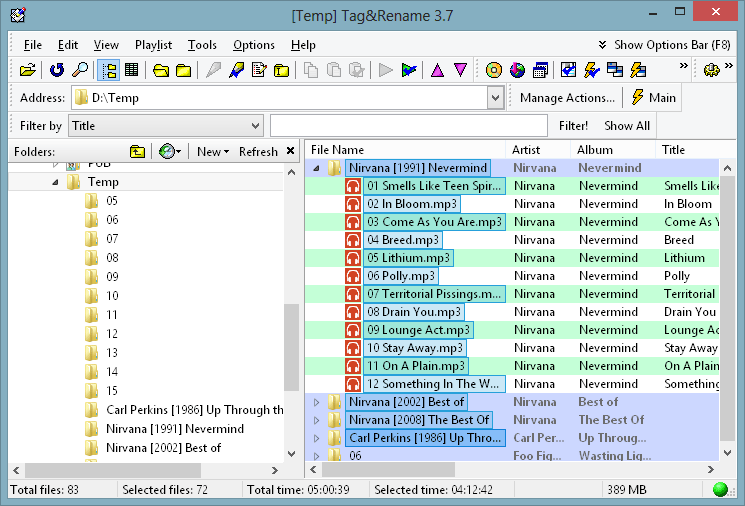Open the New dropdown in Folders panel

click(213, 152)
